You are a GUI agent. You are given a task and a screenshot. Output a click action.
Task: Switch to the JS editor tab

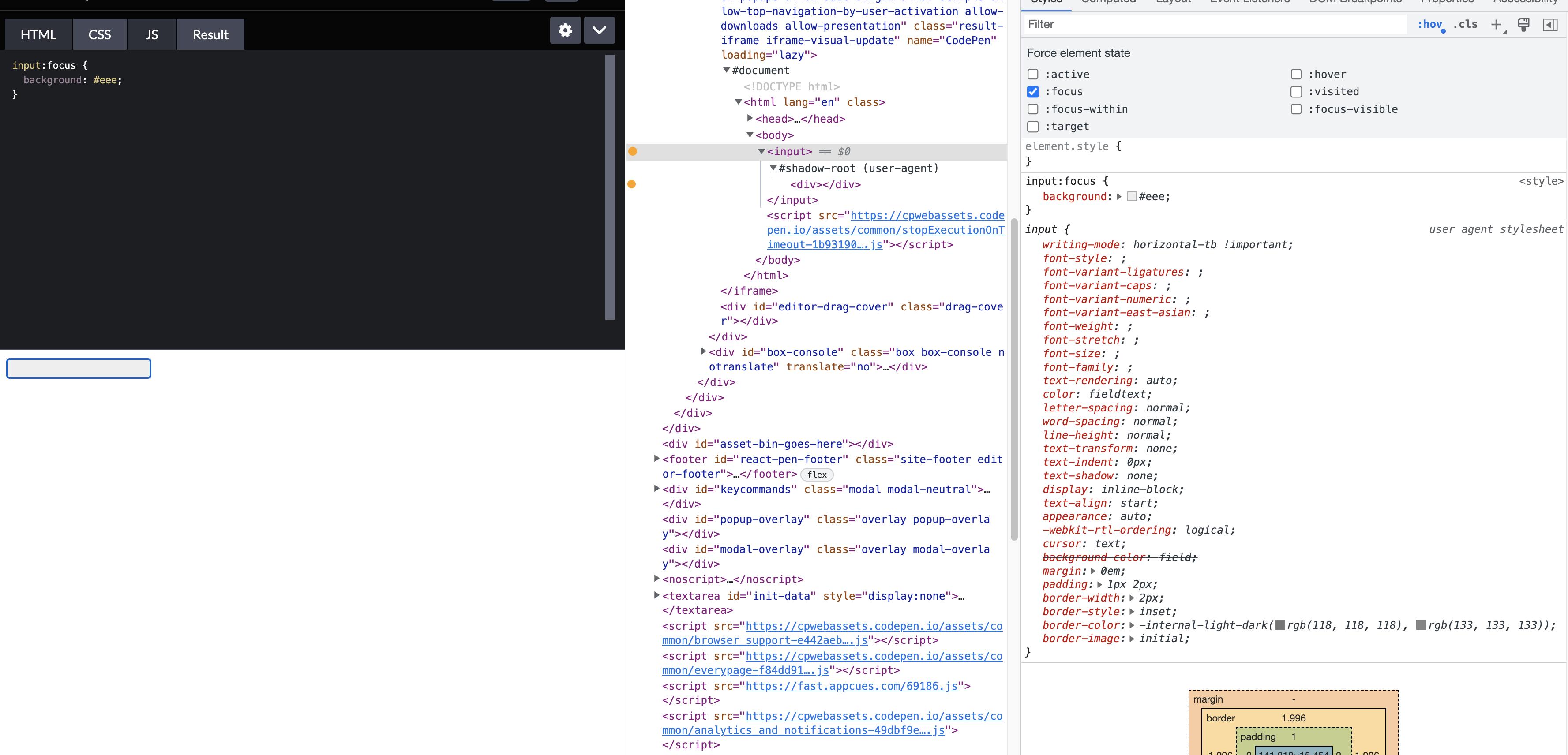(x=152, y=34)
